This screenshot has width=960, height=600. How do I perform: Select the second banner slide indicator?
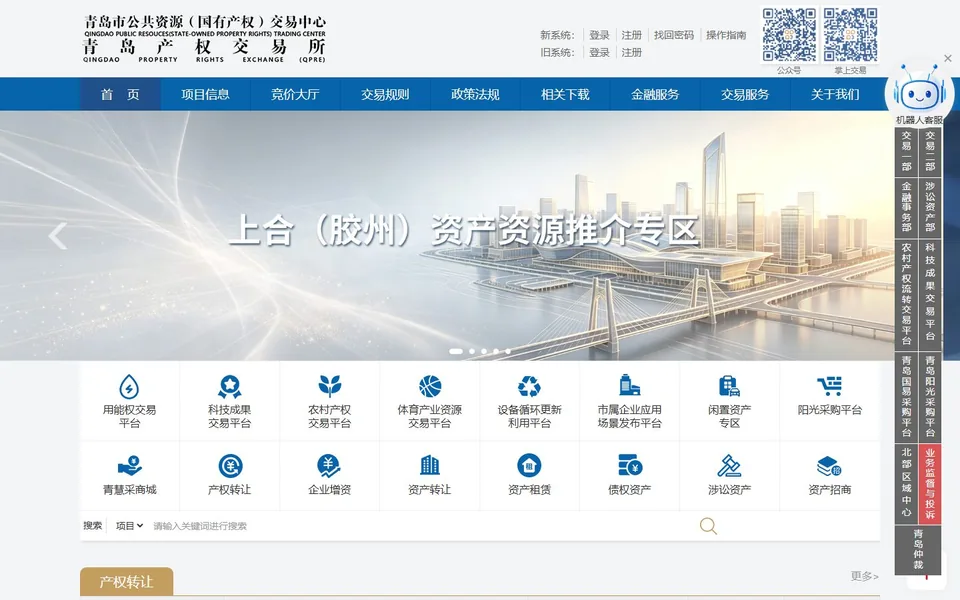point(472,351)
